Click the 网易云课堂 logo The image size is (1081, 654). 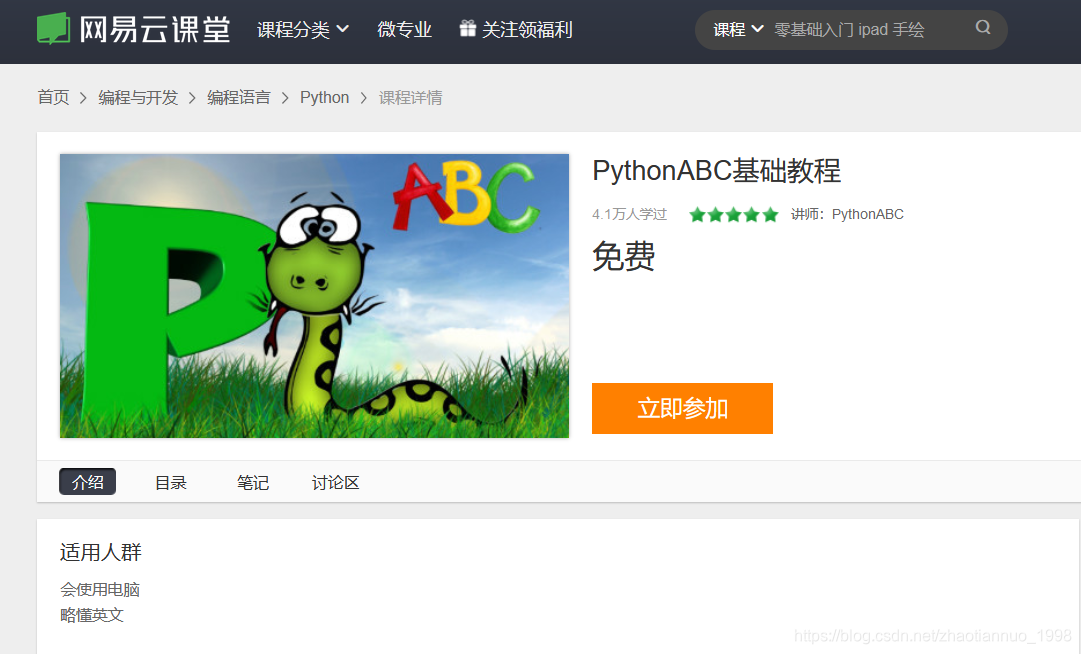click(134, 29)
